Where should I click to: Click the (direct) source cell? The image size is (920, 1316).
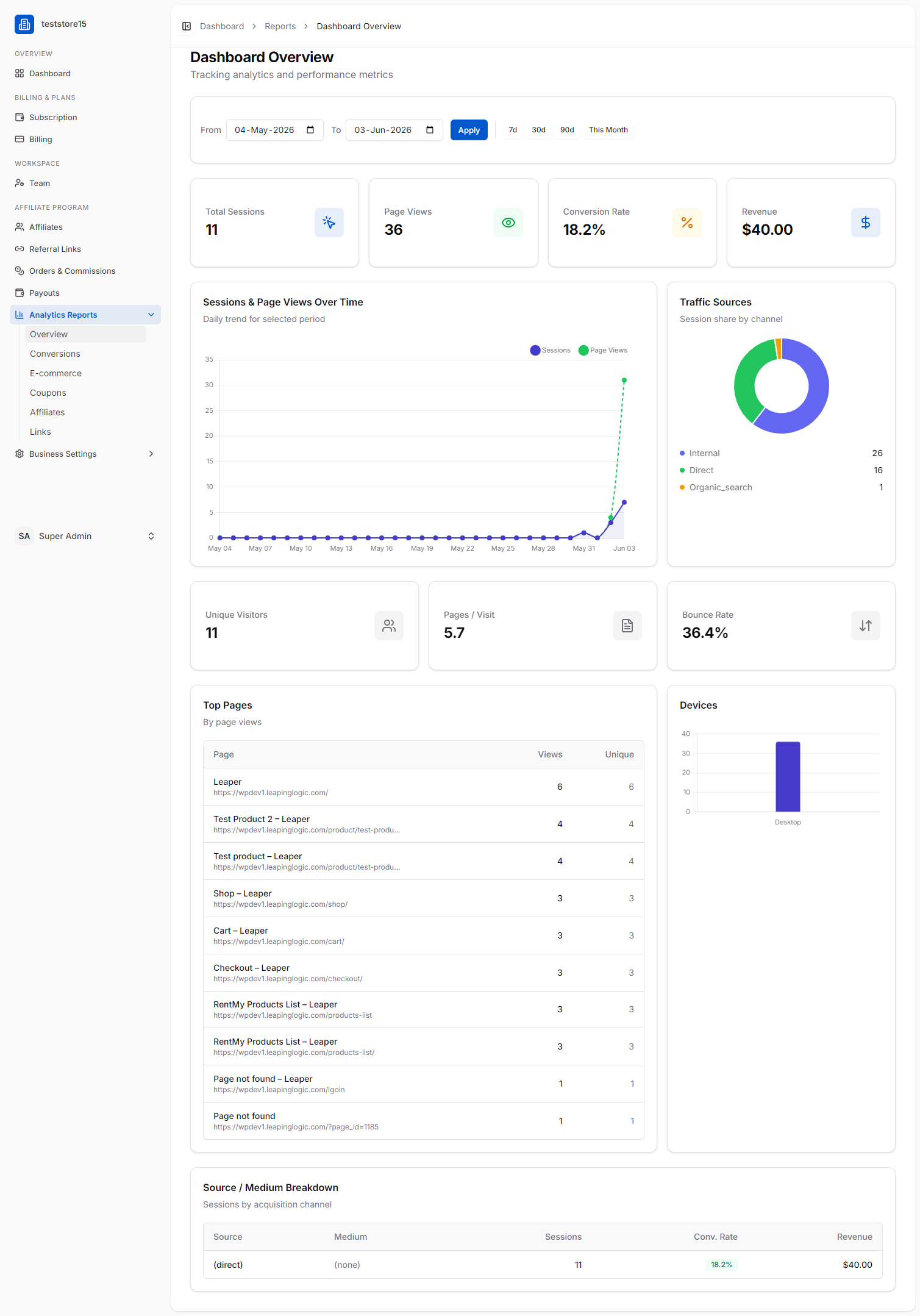click(228, 1265)
